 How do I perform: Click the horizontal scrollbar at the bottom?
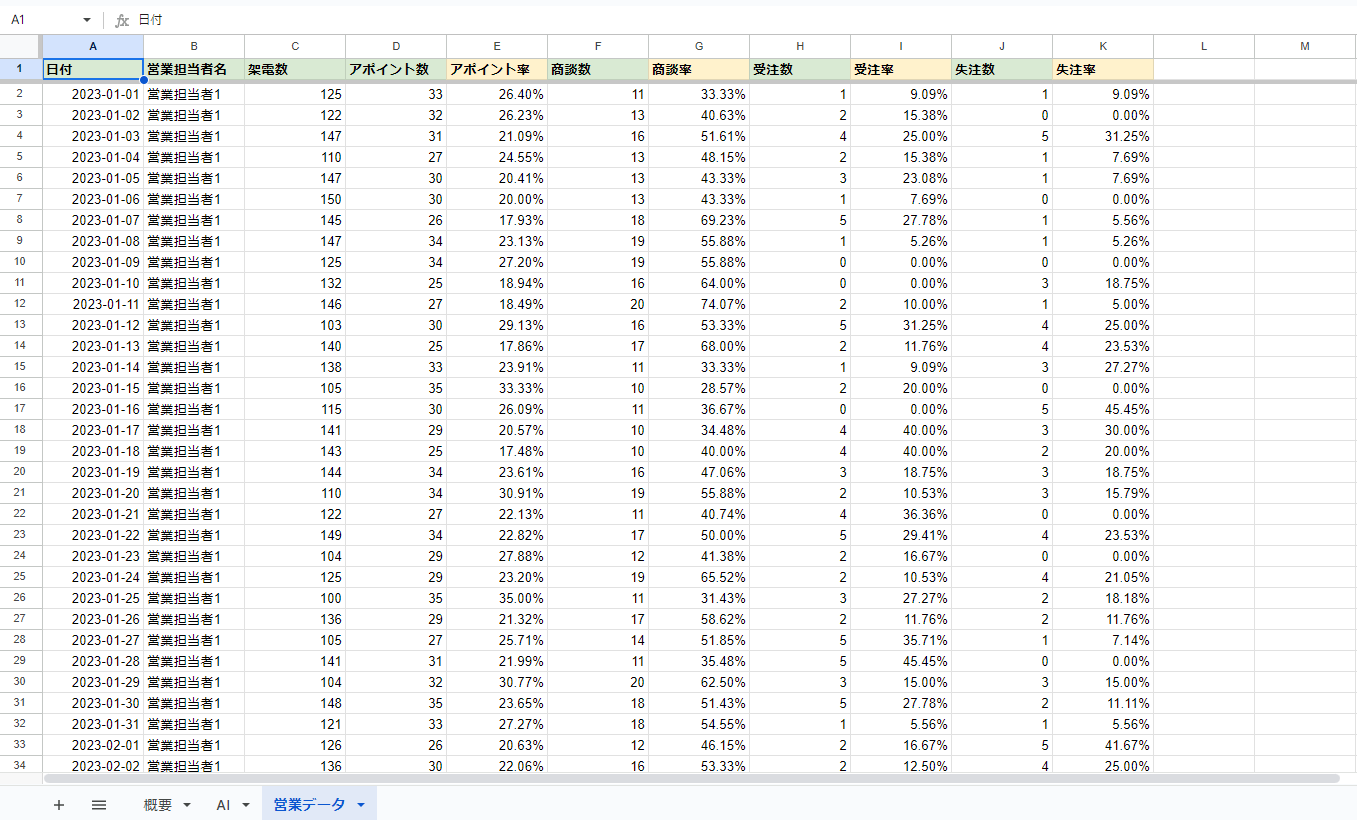(x=690, y=778)
